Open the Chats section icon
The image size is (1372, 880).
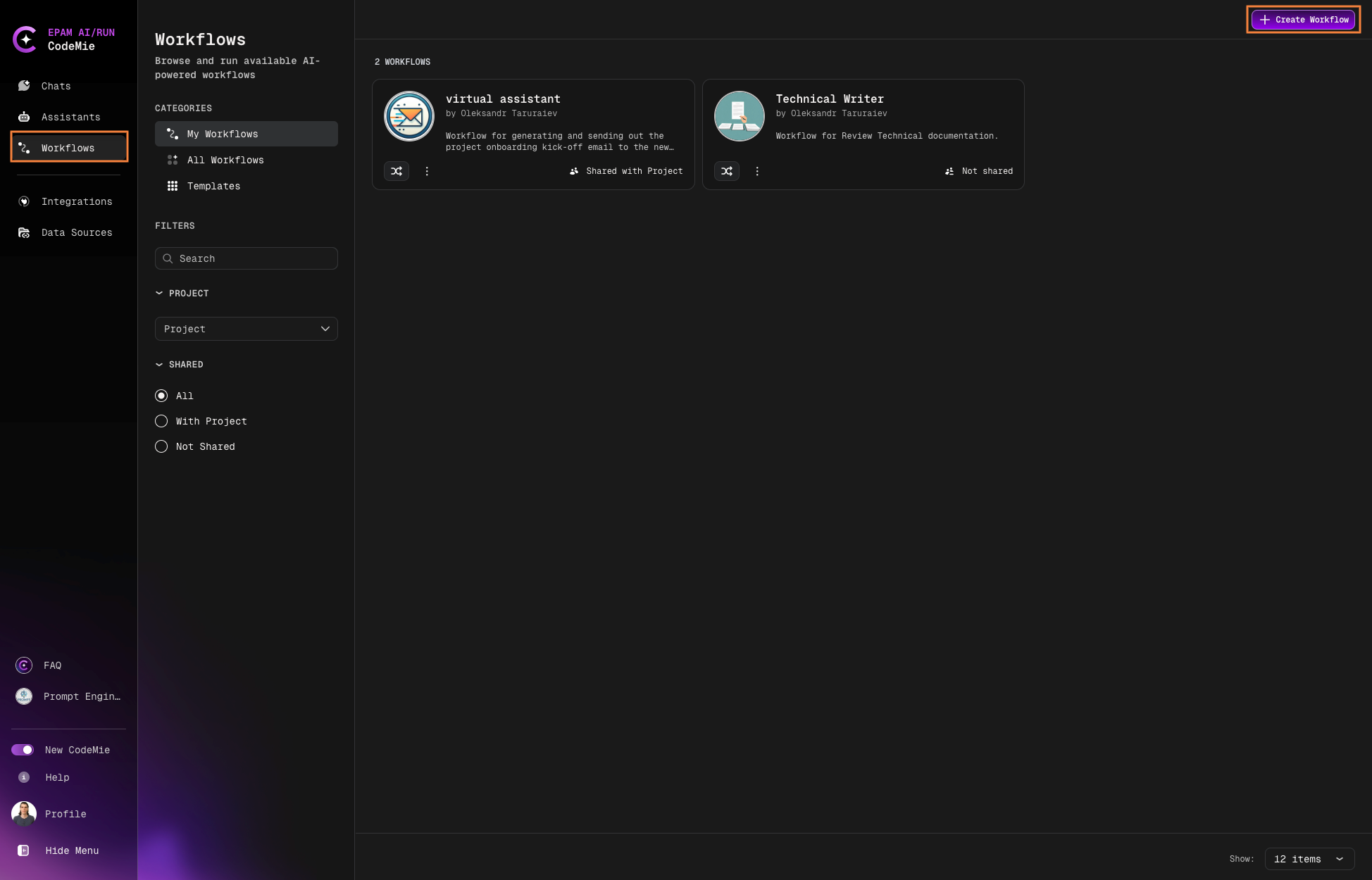pyautogui.click(x=24, y=85)
